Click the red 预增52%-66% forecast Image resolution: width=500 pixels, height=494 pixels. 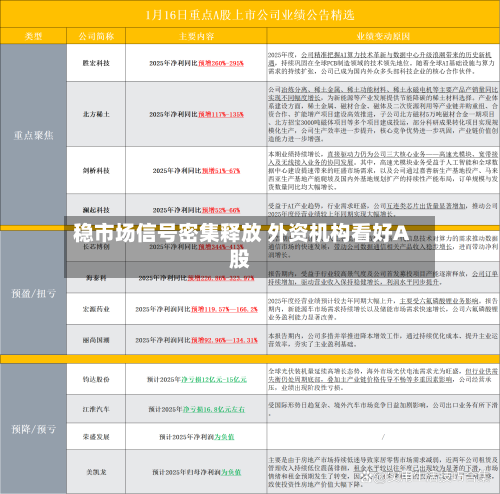click(221, 210)
